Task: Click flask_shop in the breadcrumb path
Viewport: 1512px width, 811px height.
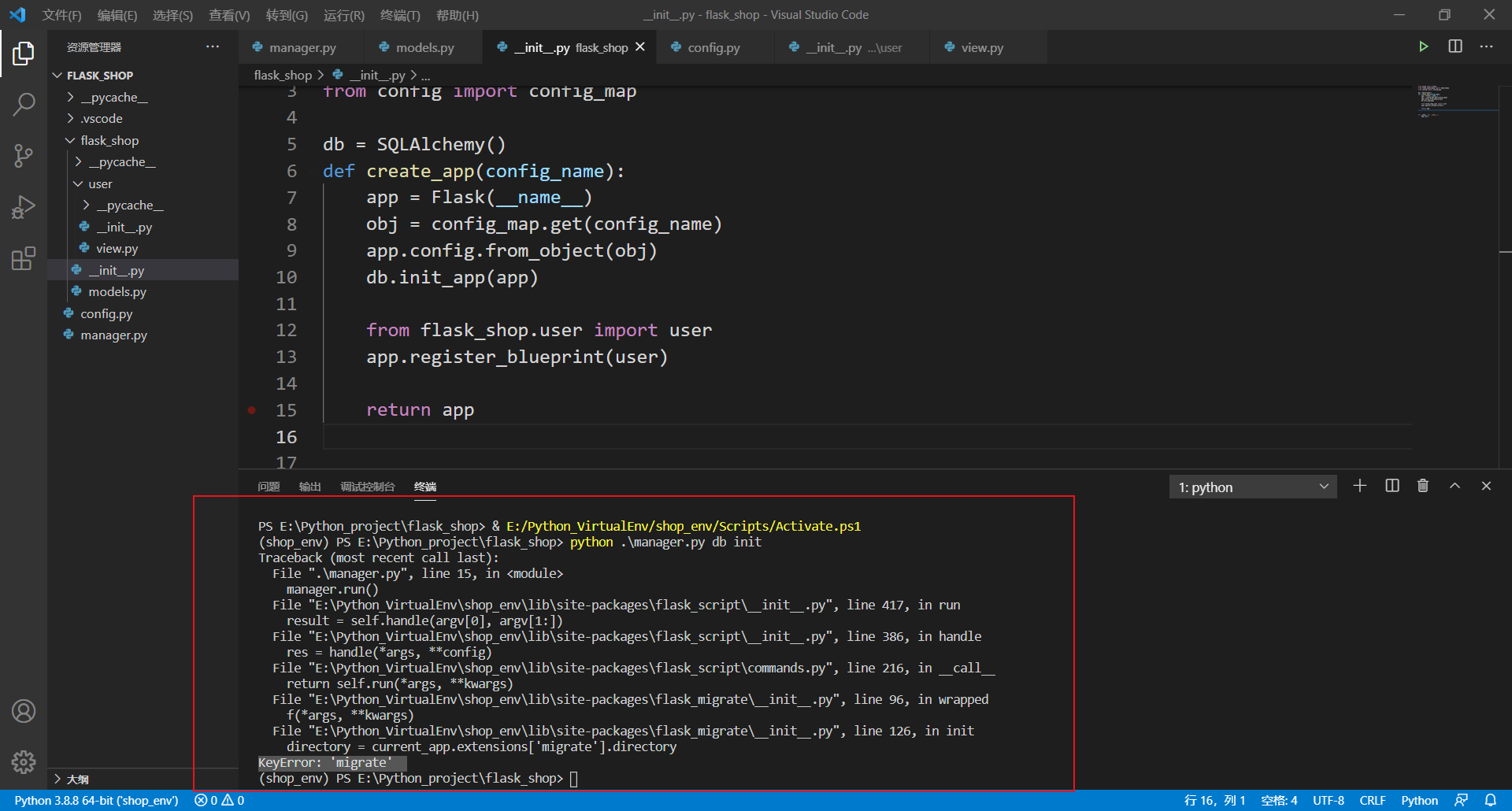Action: point(283,75)
